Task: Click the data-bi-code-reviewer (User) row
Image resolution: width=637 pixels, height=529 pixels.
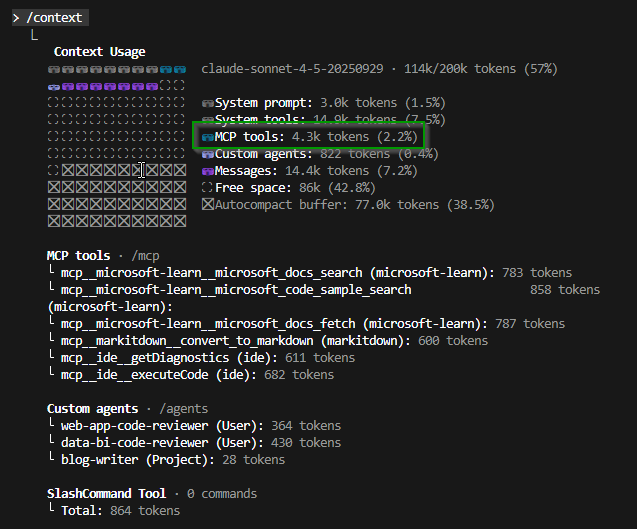Action: tap(195, 443)
